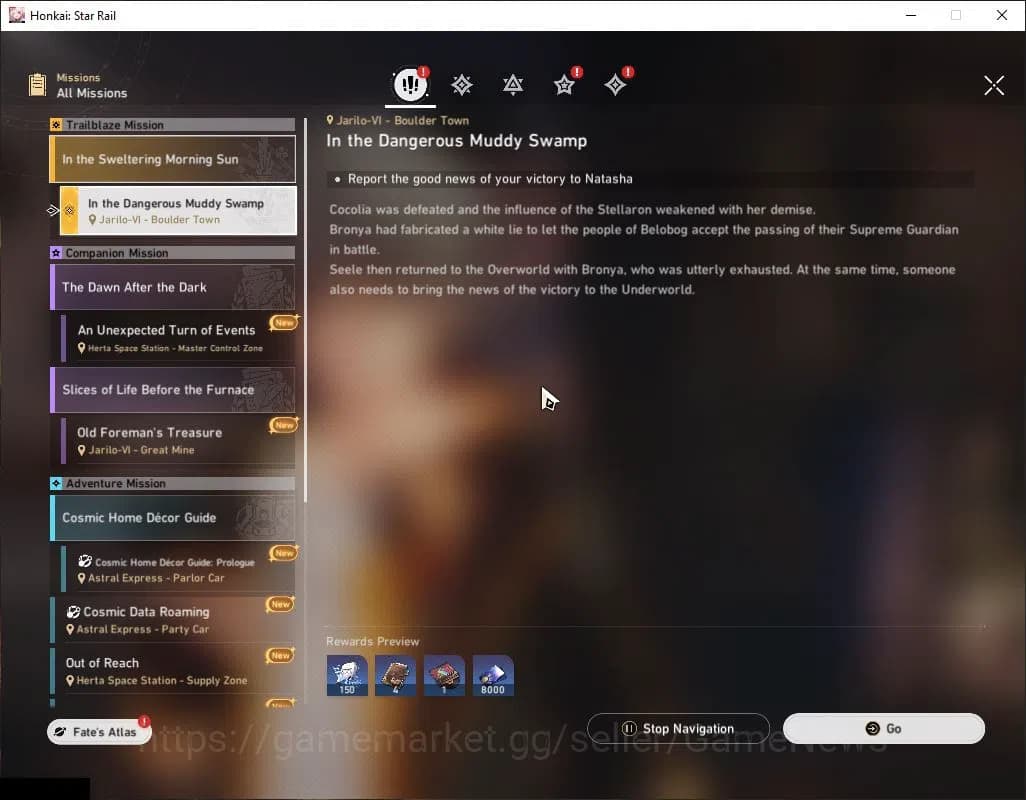Click the mission list scrollbar
The image size is (1026, 800).
[x=305, y=412]
